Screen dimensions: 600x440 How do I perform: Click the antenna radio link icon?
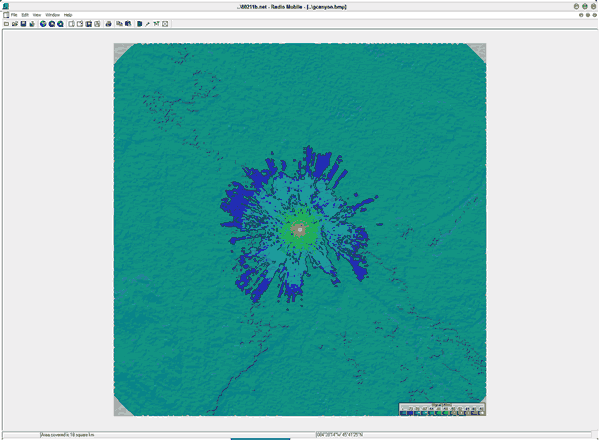click(x=156, y=23)
